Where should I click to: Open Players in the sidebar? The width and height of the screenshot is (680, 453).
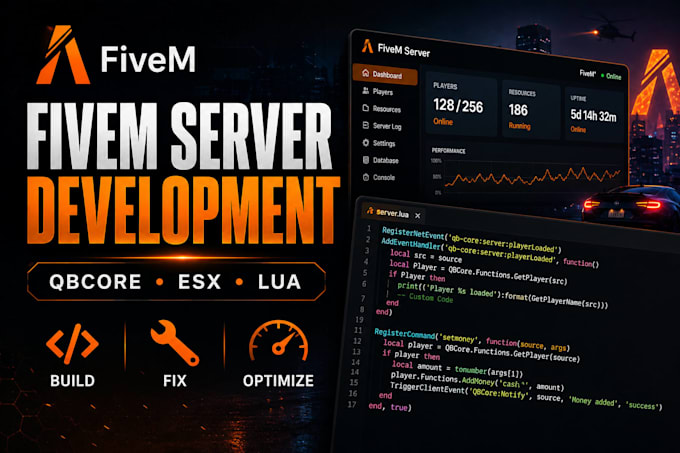click(x=377, y=91)
